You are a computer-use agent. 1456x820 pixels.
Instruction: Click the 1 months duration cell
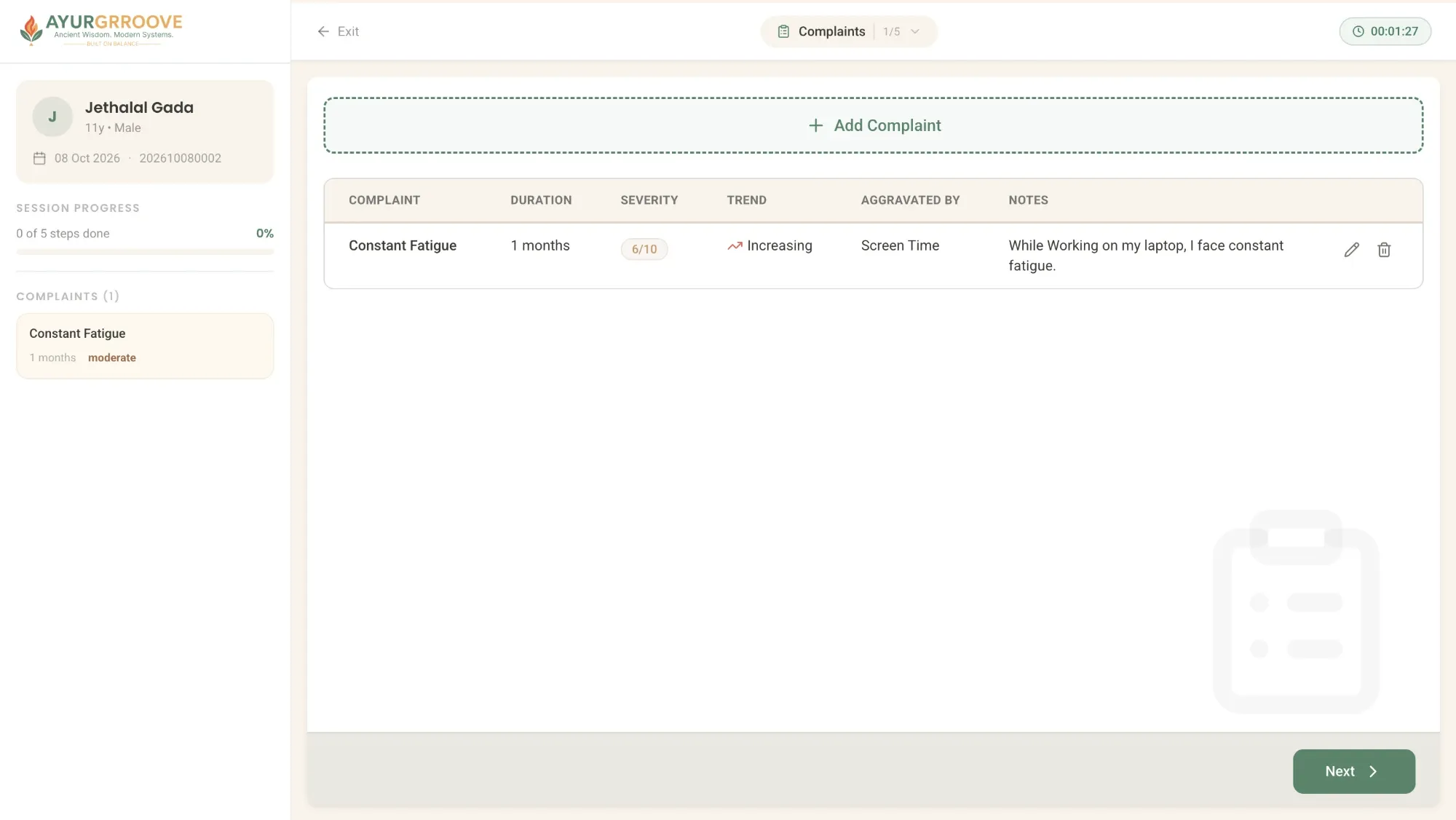click(540, 245)
